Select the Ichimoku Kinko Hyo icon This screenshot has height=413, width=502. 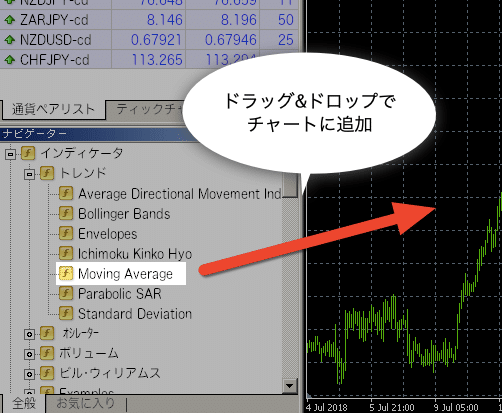pyautogui.click(x=66, y=253)
